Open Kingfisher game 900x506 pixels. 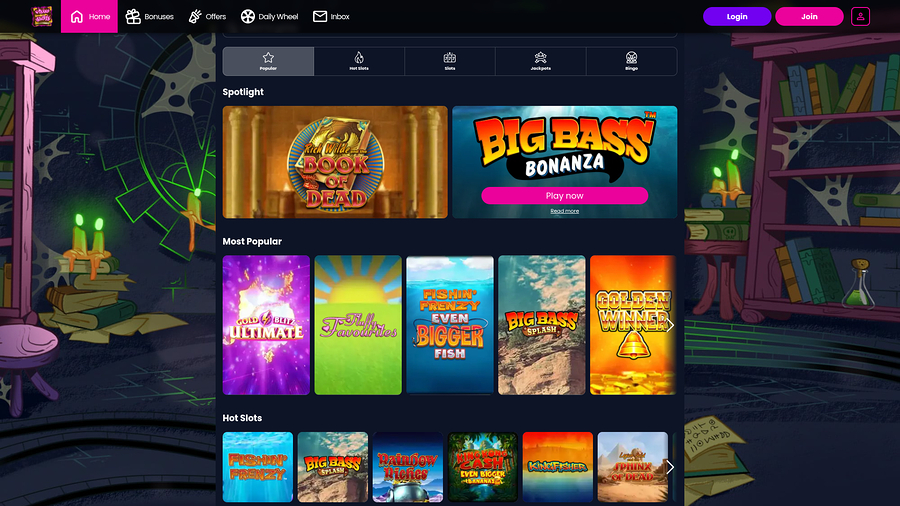click(558, 467)
